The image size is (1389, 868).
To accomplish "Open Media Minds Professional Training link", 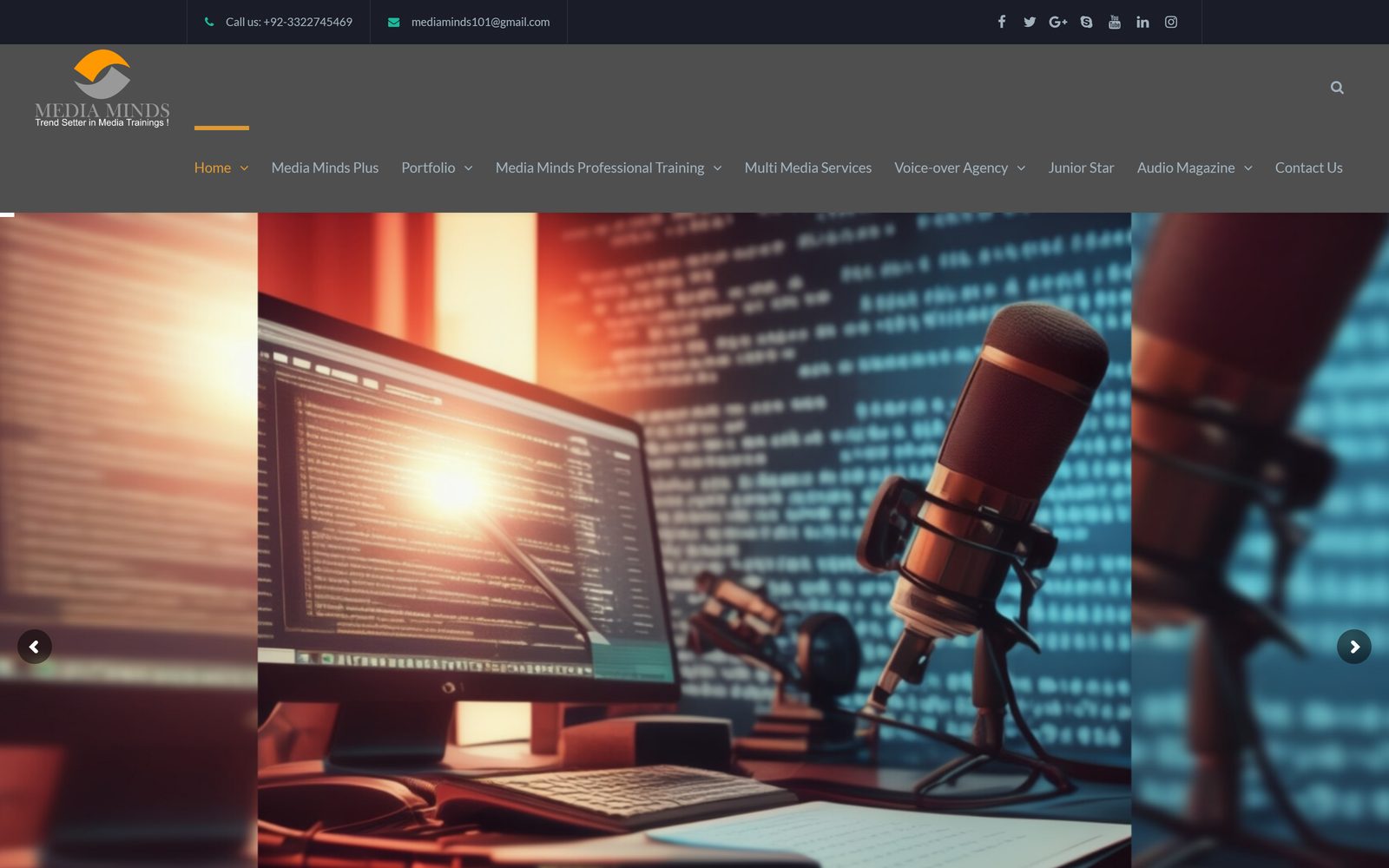I will (x=600, y=168).
